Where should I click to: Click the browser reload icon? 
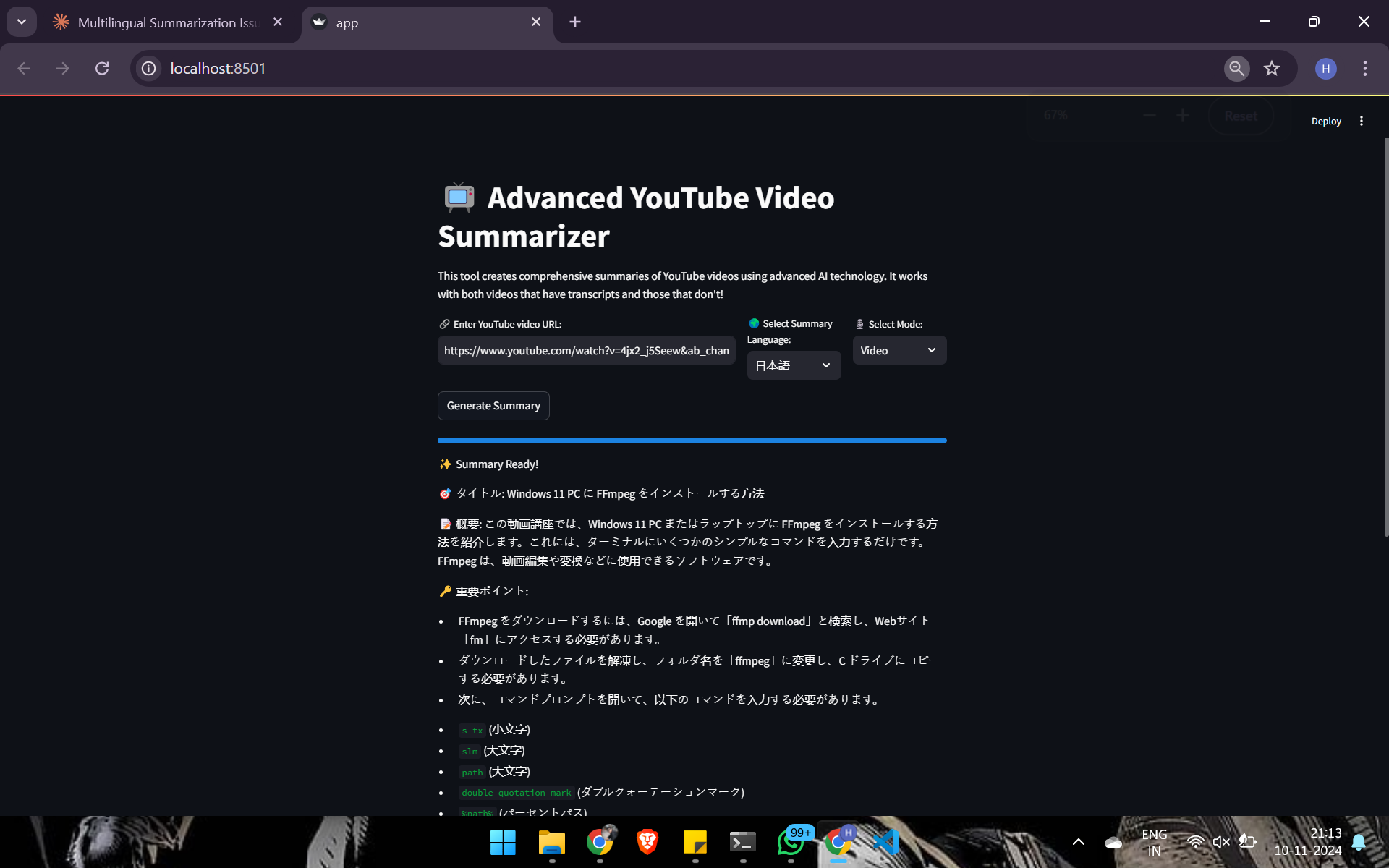click(102, 68)
